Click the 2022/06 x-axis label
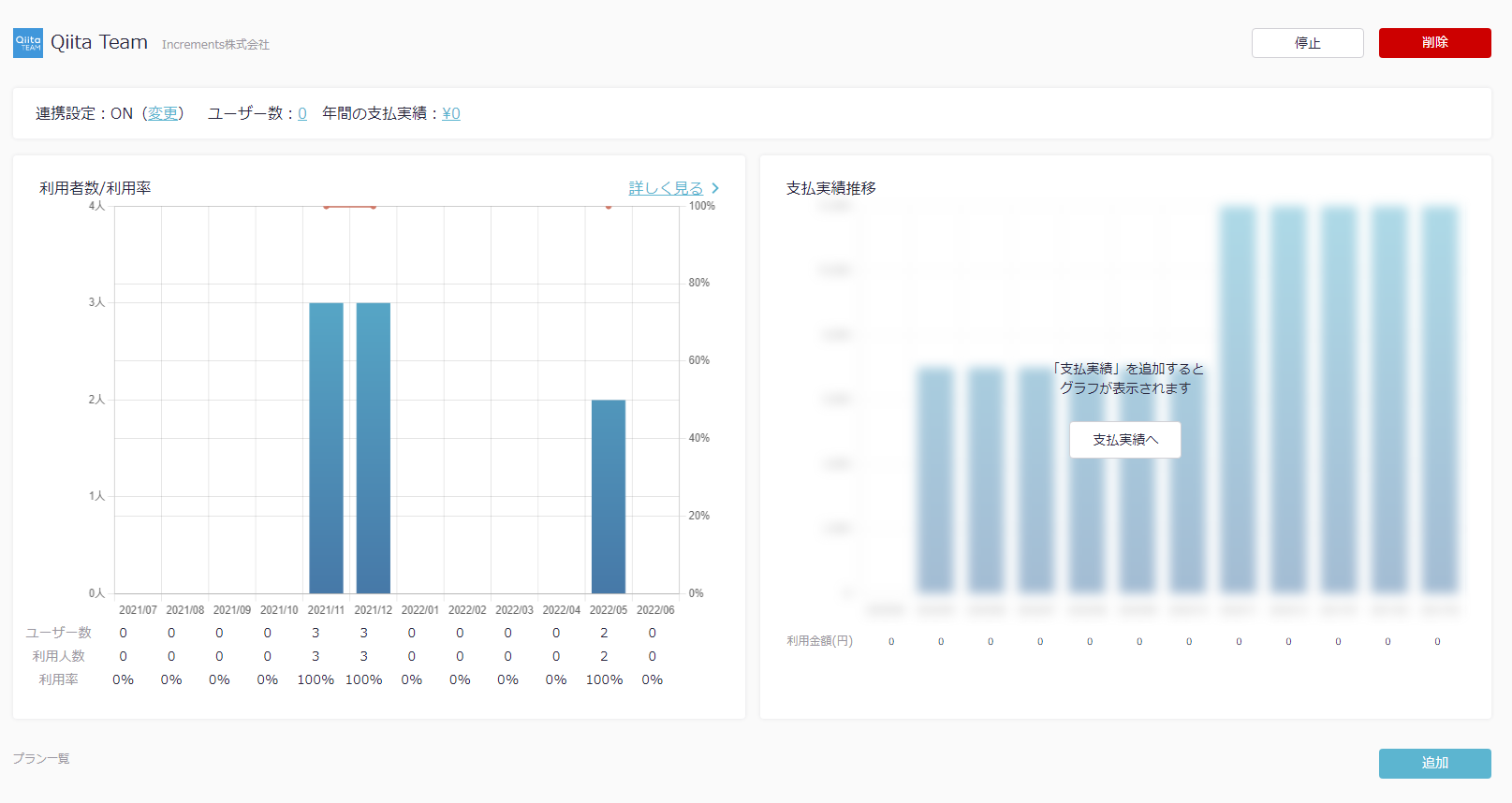 655,610
